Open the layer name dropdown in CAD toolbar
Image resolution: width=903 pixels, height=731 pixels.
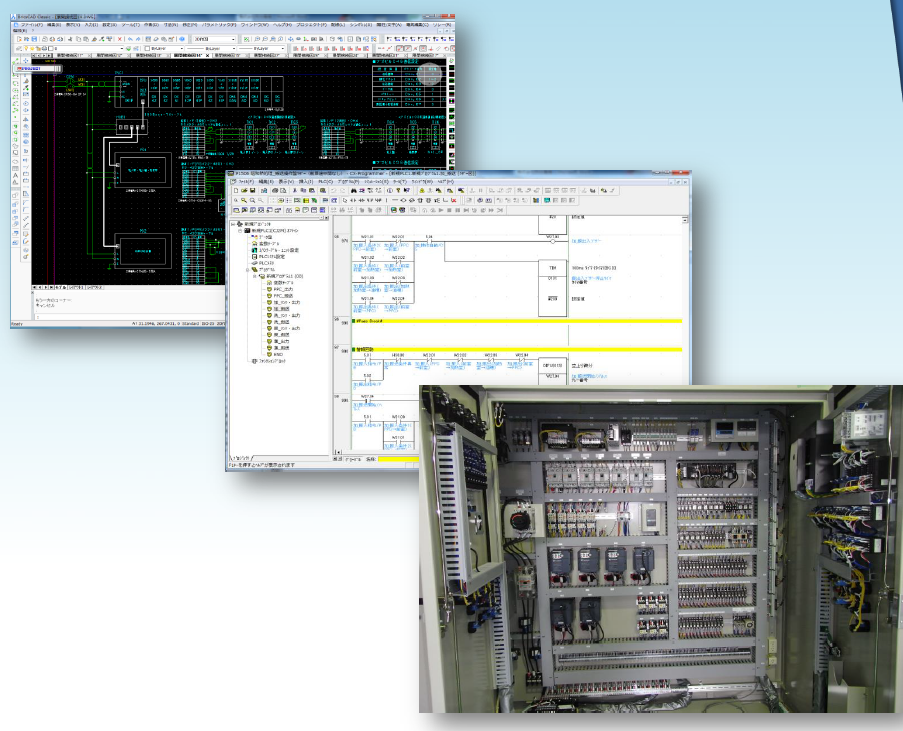(x=123, y=48)
